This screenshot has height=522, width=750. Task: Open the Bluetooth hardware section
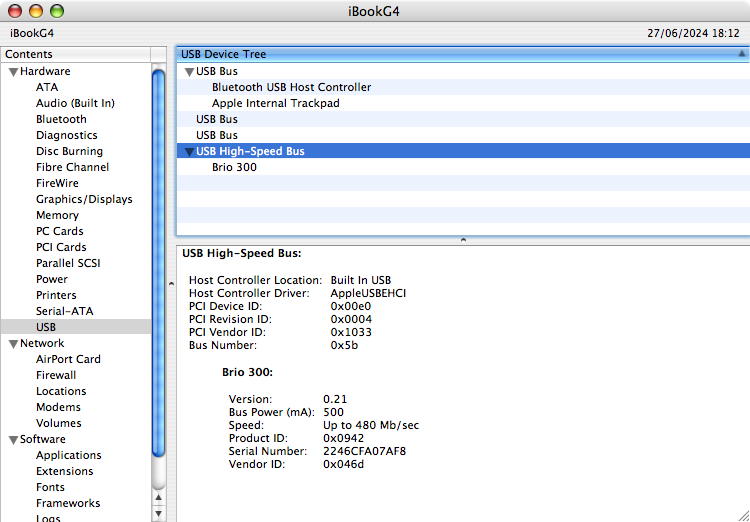[x=61, y=119]
